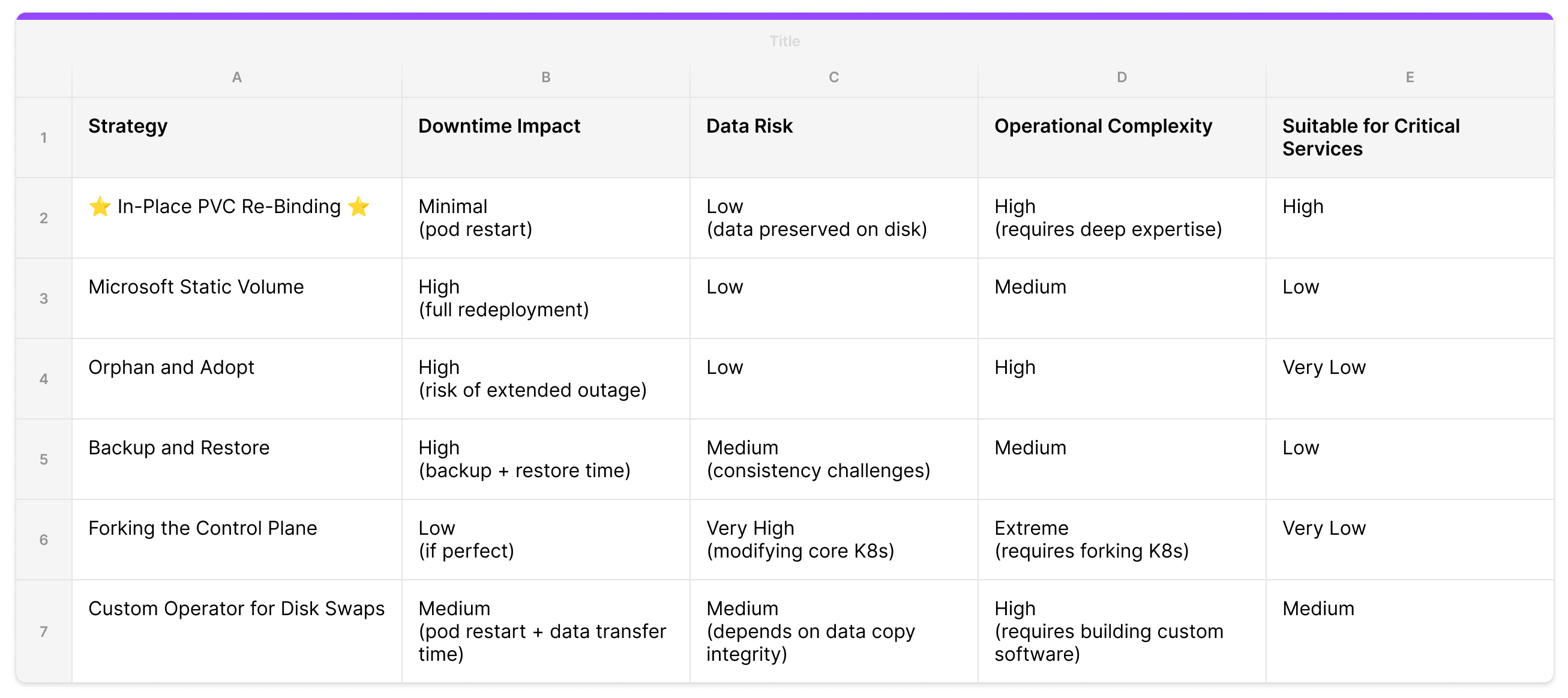
Task: Click the star after In-Place PVC Re-Binding
Action: pos(358,206)
